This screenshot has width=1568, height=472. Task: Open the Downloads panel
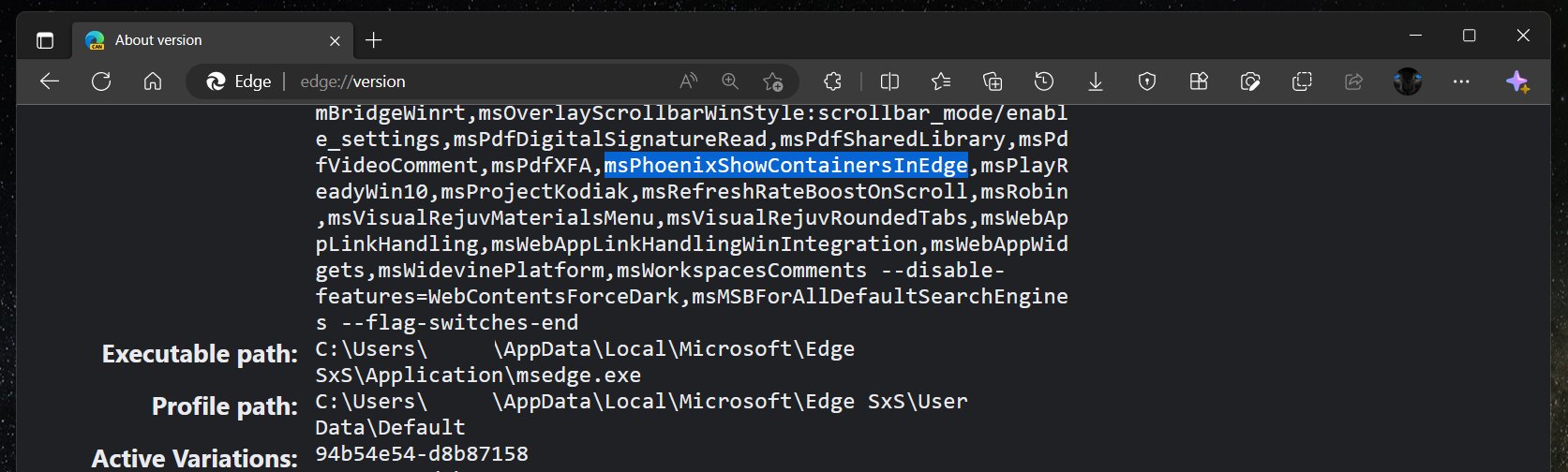(1095, 81)
